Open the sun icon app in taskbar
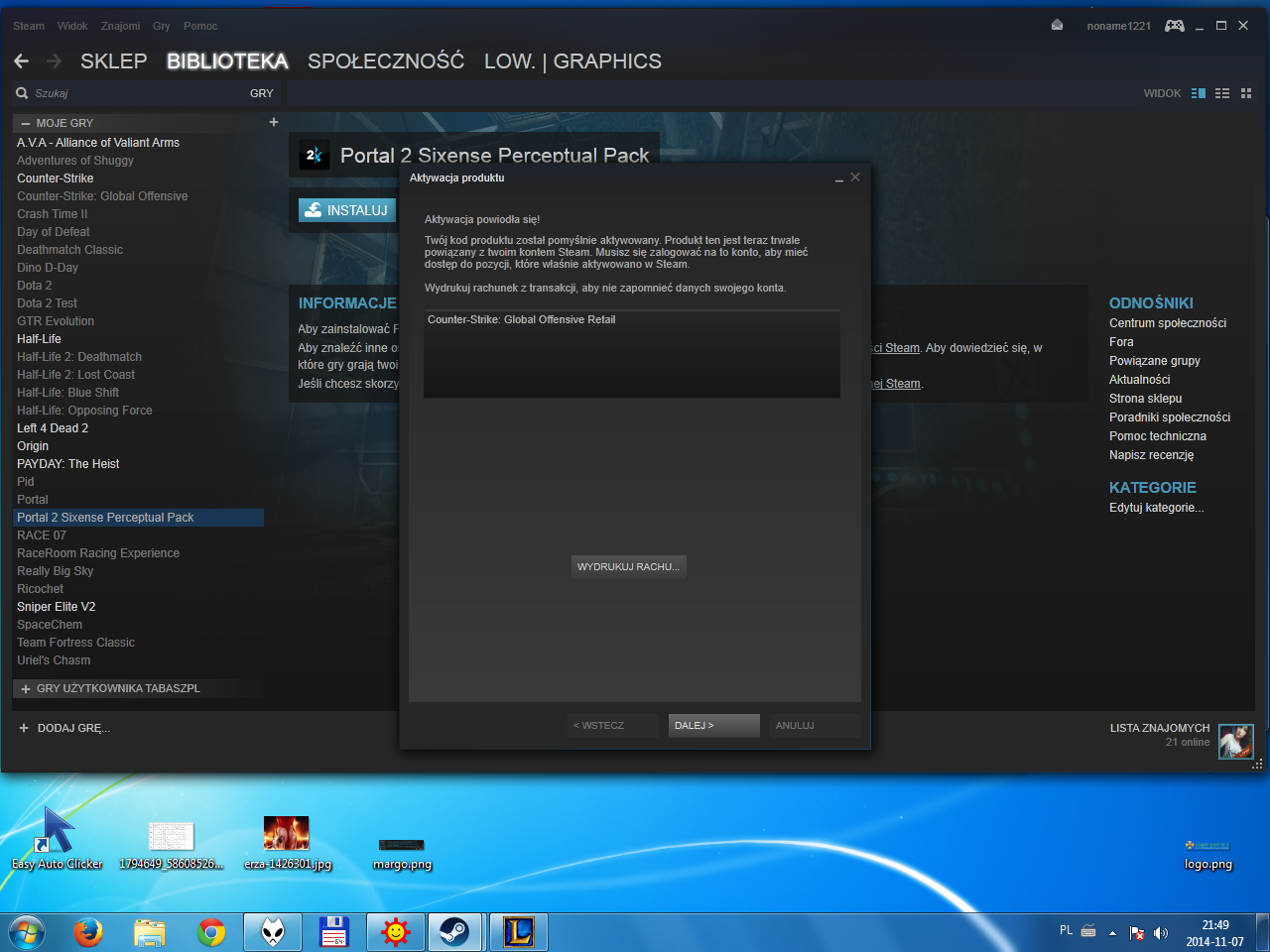 [x=395, y=932]
